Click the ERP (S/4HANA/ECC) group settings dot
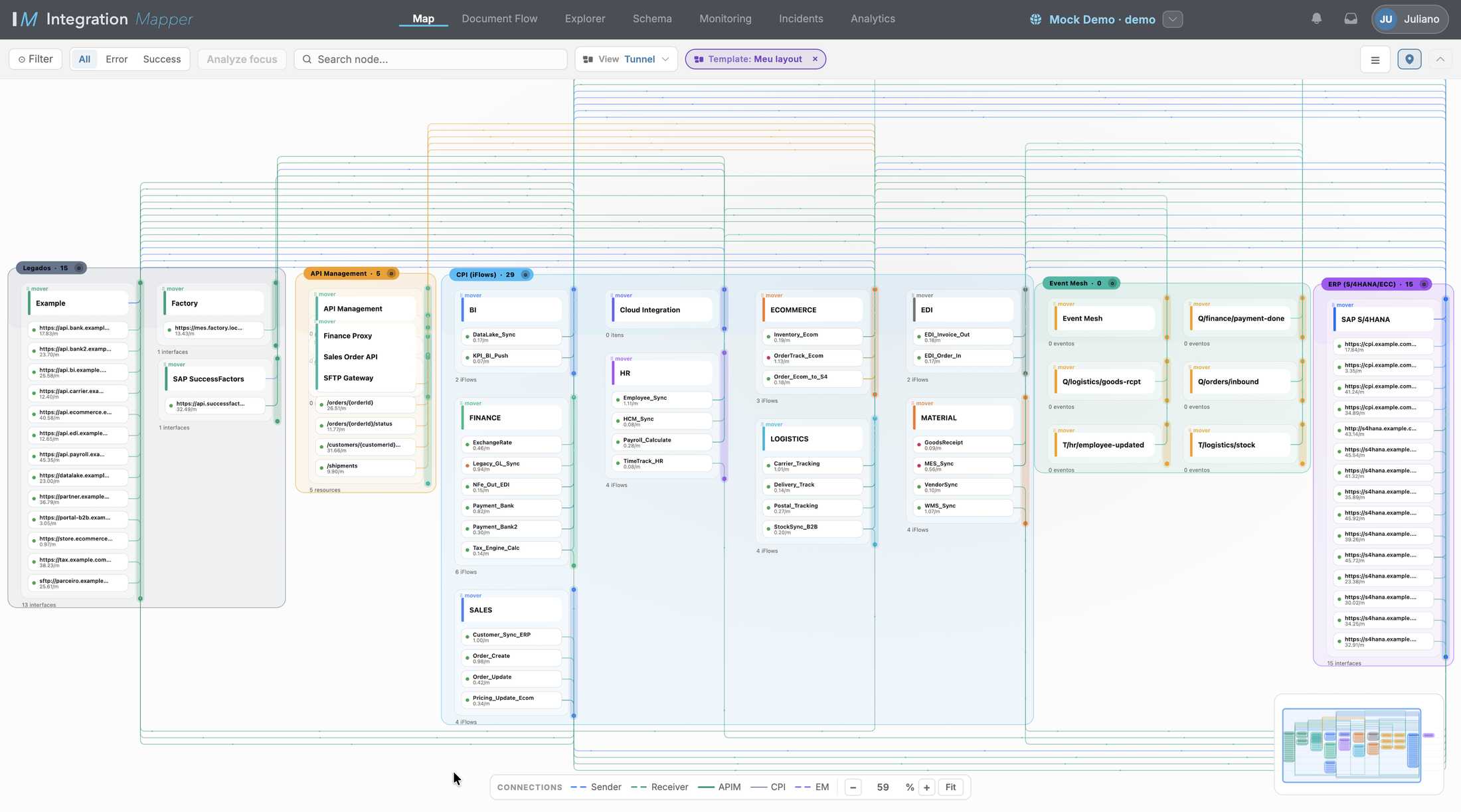Image resolution: width=1461 pixels, height=812 pixels. (x=1423, y=284)
